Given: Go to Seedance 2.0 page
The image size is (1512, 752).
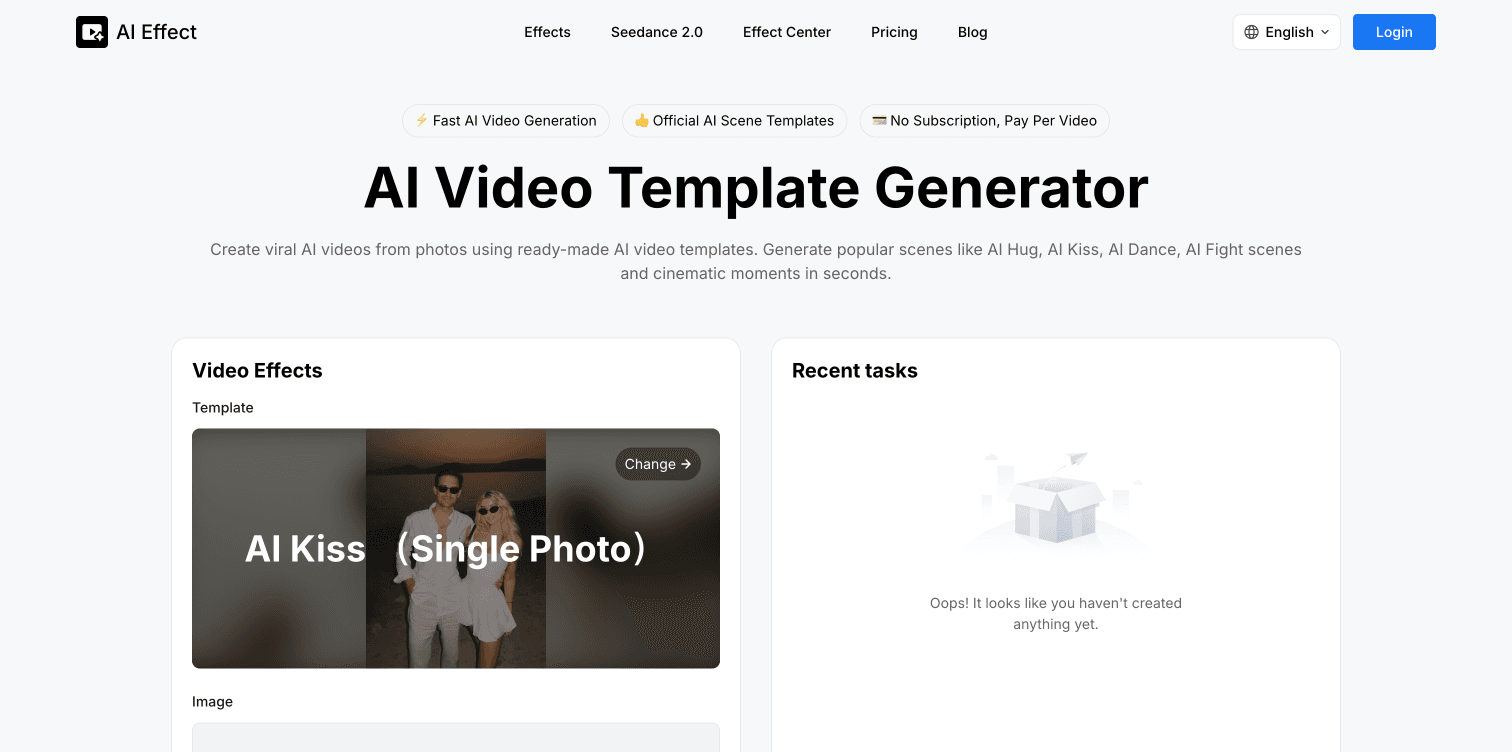Looking at the screenshot, I should (x=657, y=32).
